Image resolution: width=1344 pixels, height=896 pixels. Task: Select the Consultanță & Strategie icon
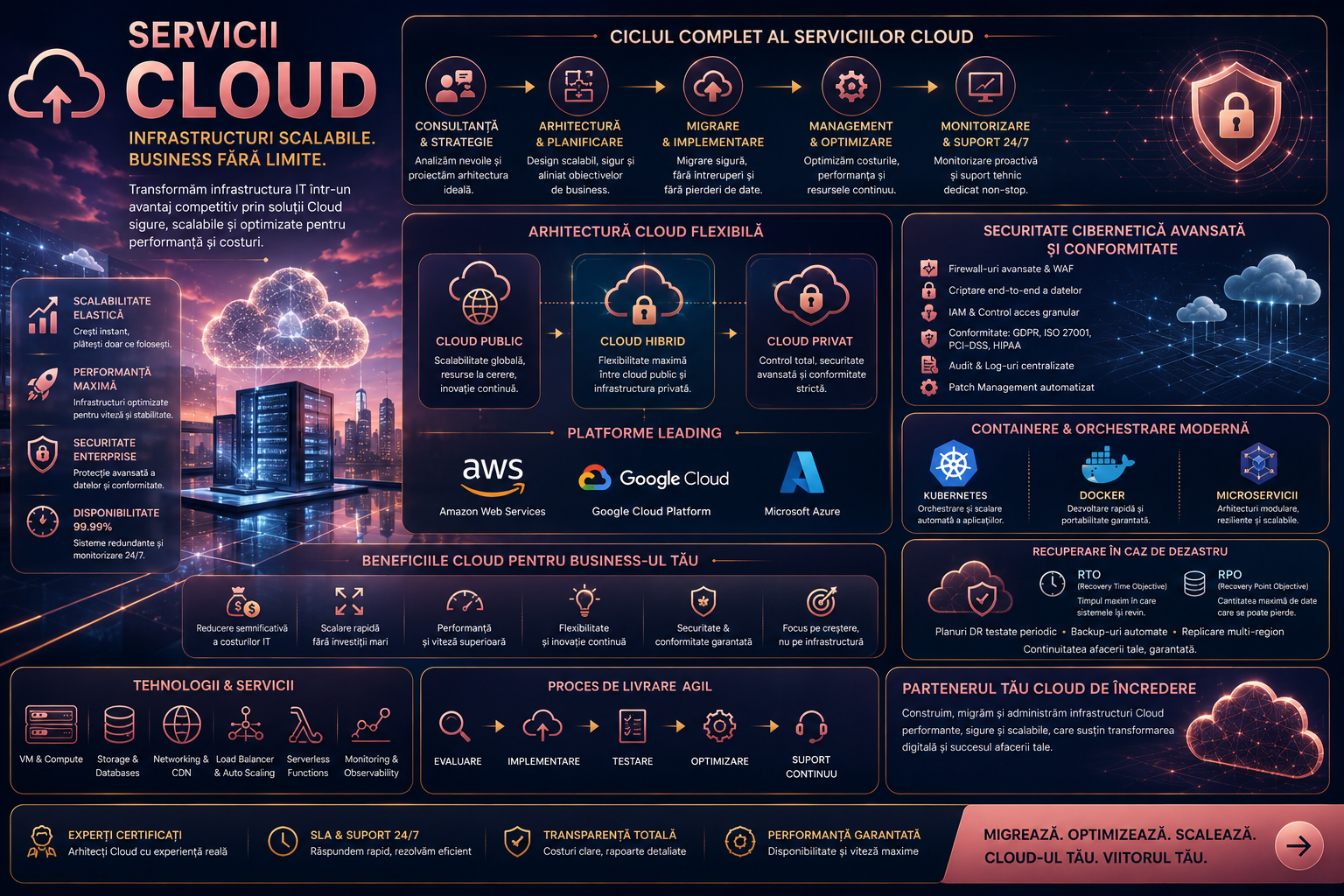tap(455, 86)
